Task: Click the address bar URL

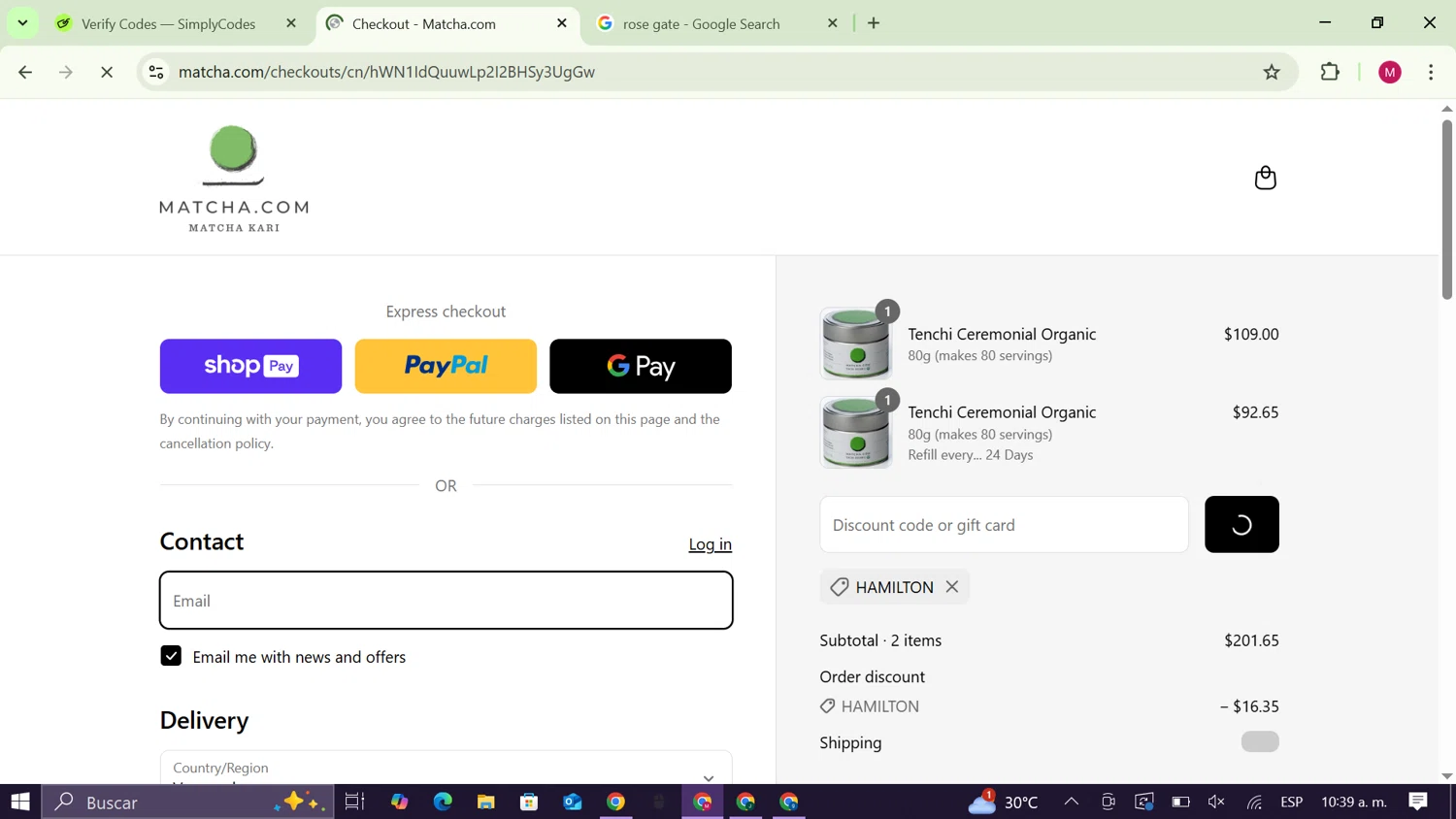Action: [386, 72]
